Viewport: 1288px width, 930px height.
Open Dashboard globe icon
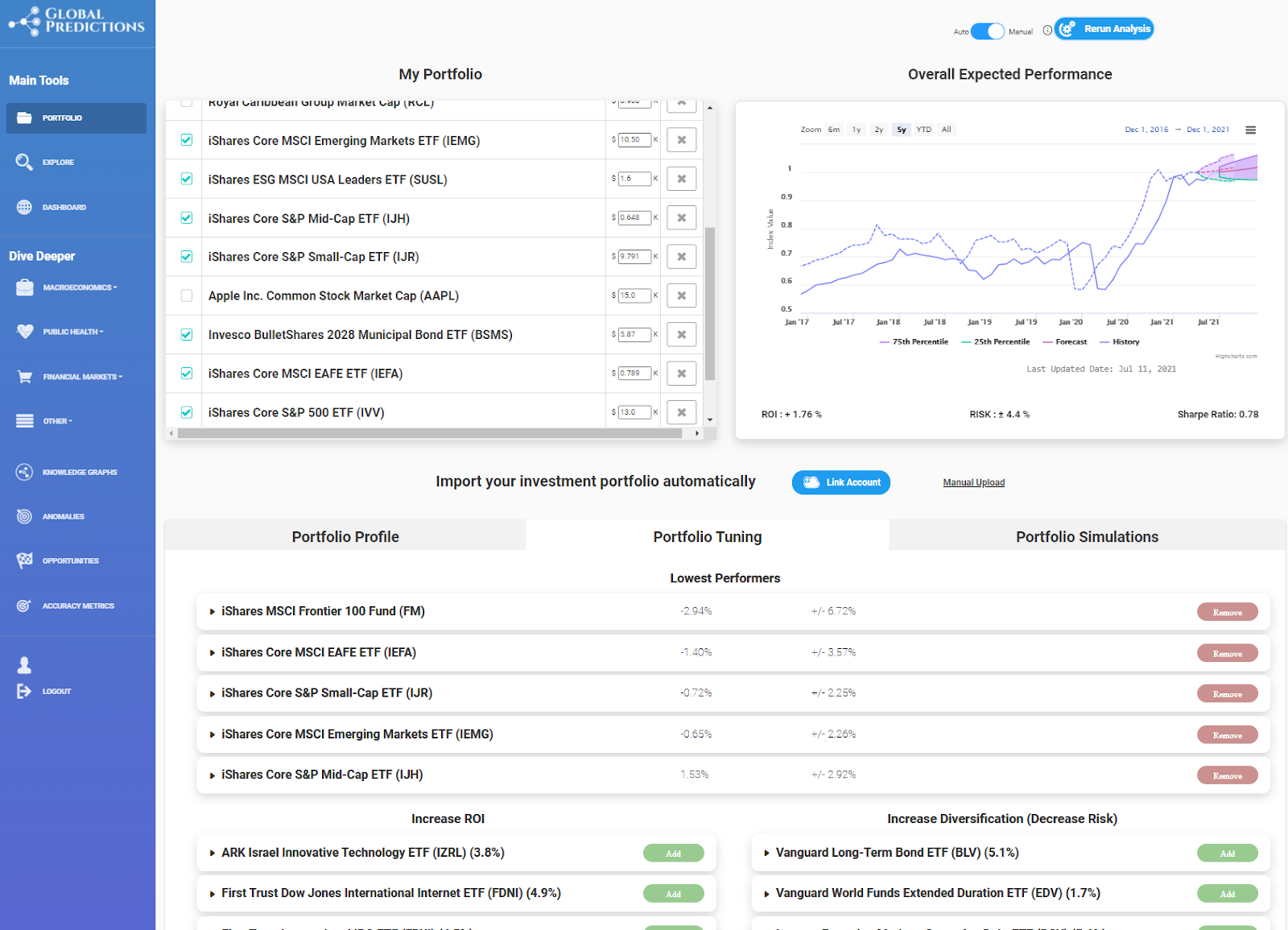24,207
